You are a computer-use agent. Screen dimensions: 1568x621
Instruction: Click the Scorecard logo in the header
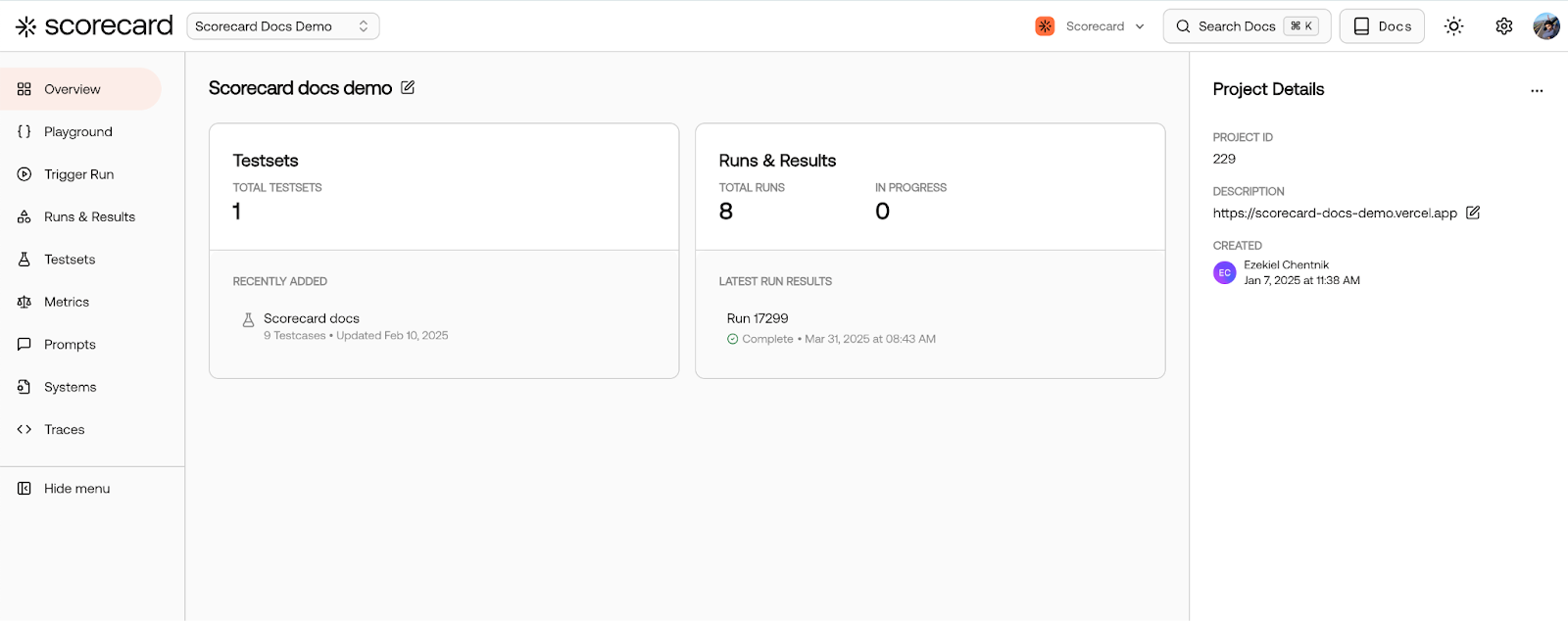pyautogui.click(x=94, y=25)
